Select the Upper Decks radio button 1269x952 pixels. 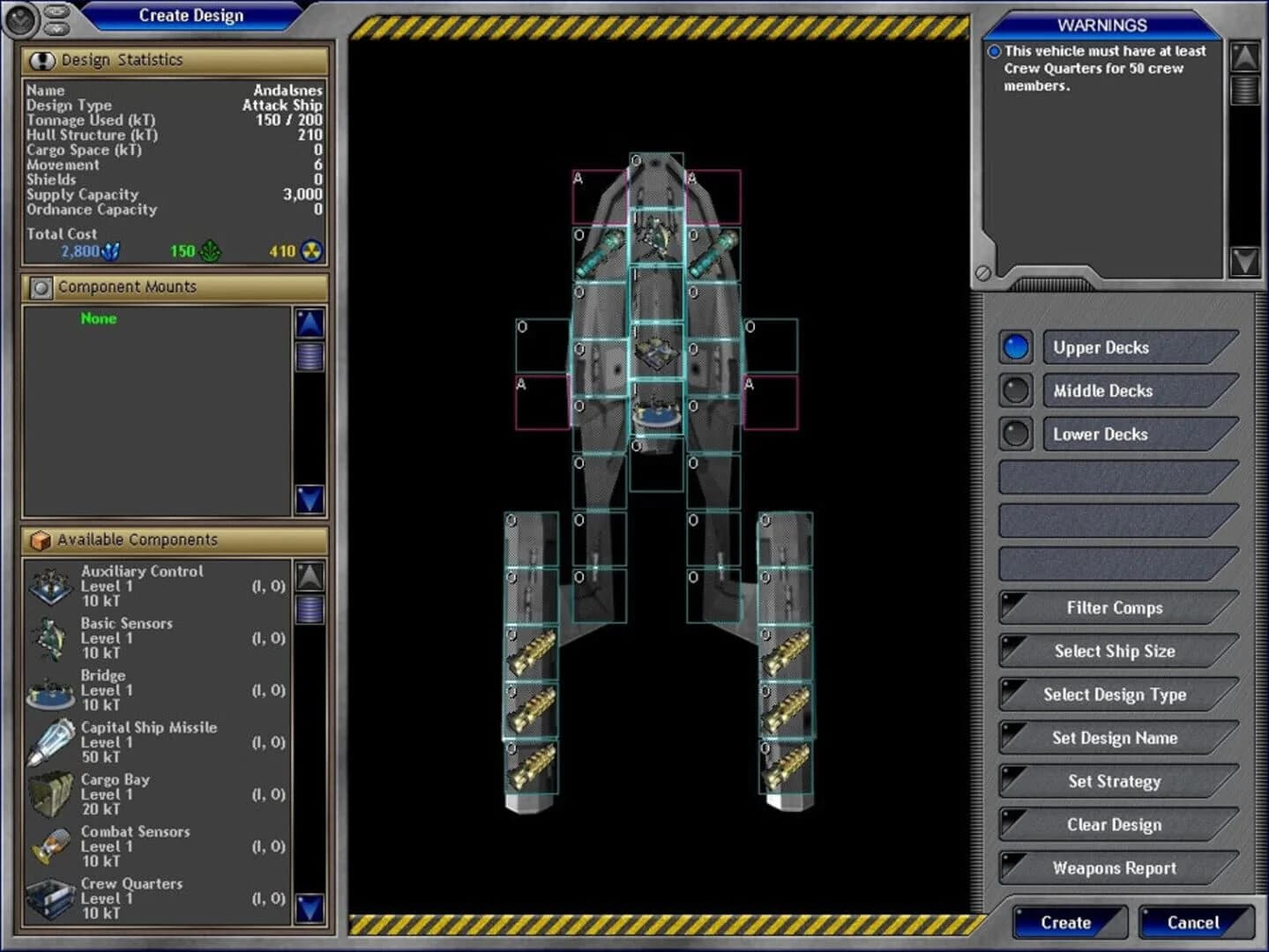pyautogui.click(x=1016, y=346)
